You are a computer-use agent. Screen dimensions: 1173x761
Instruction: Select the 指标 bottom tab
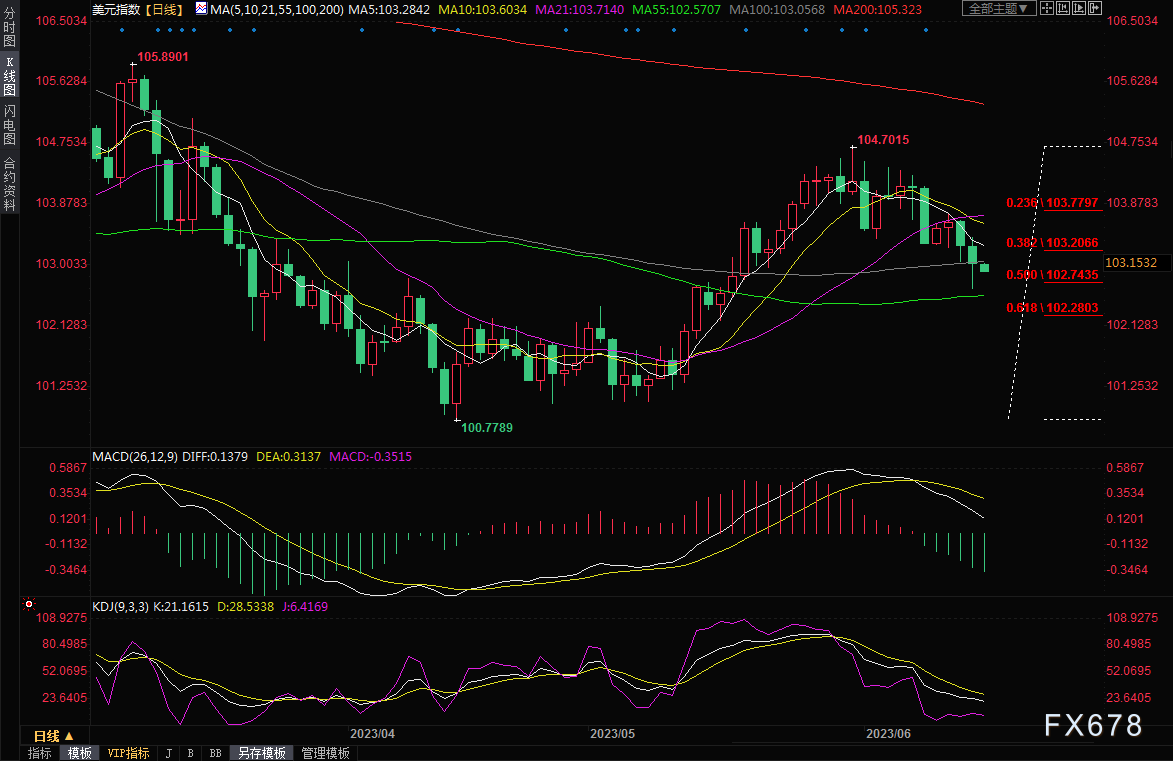coord(40,753)
